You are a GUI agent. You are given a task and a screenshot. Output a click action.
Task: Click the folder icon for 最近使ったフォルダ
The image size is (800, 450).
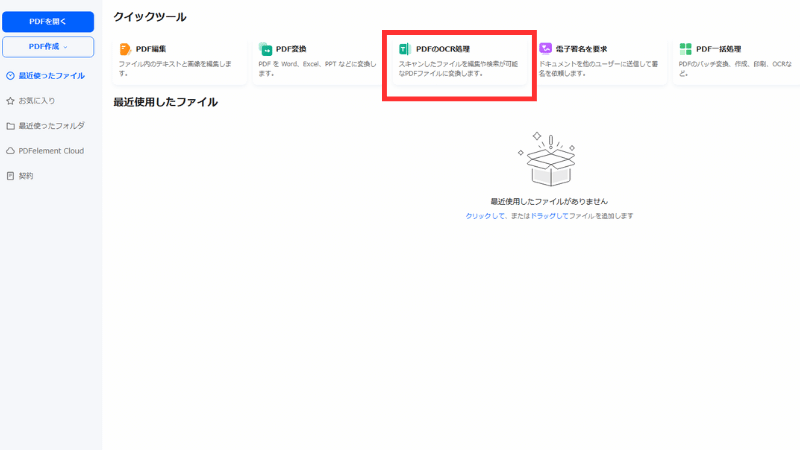(x=10, y=126)
